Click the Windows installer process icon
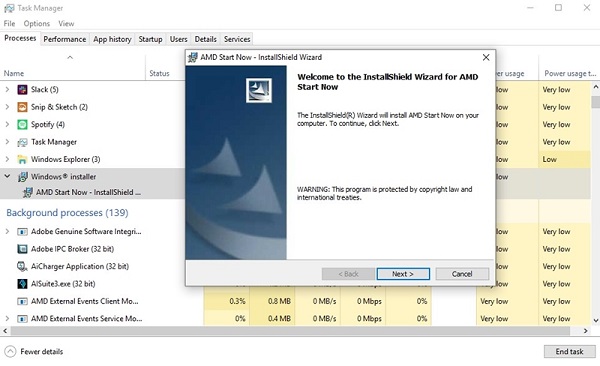Screen dimensions: 600x366 22,177
